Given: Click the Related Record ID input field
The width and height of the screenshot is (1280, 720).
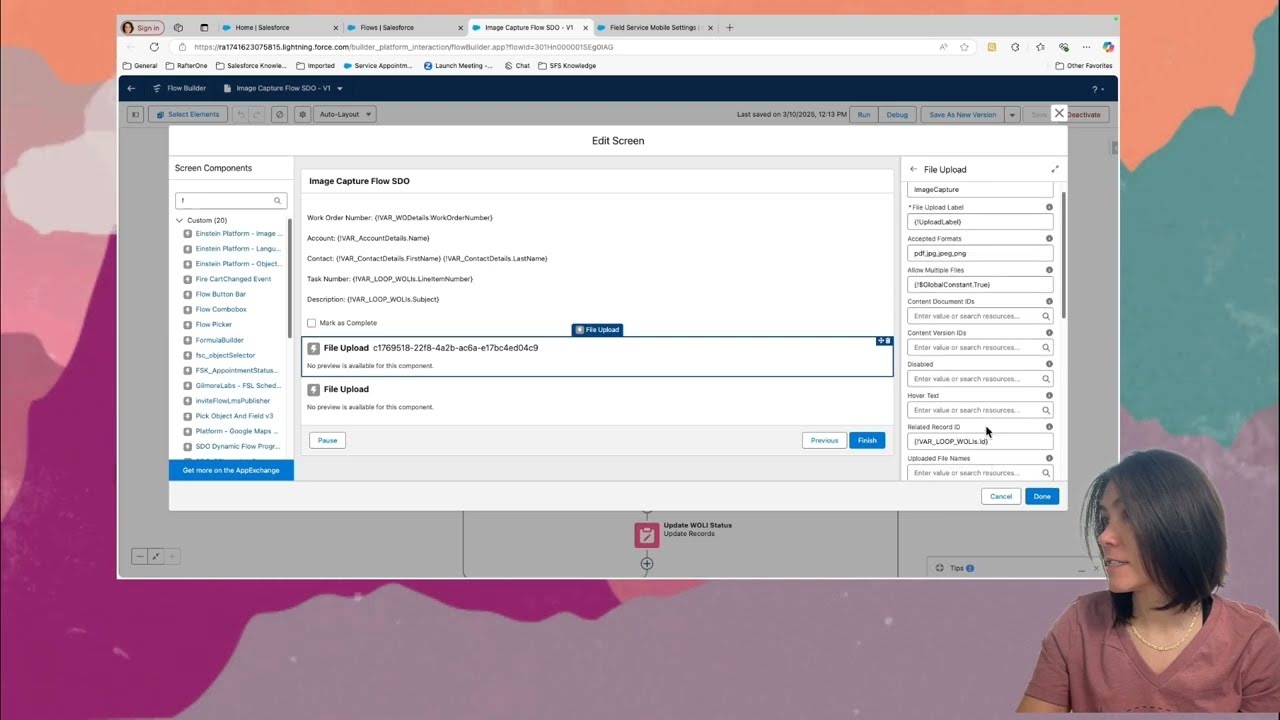Looking at the screenshot, I should 980,441.
